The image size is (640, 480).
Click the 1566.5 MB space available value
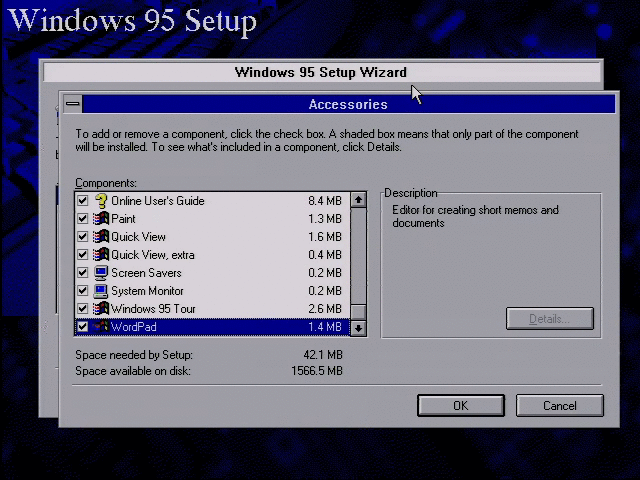click(x=317, y=371)
